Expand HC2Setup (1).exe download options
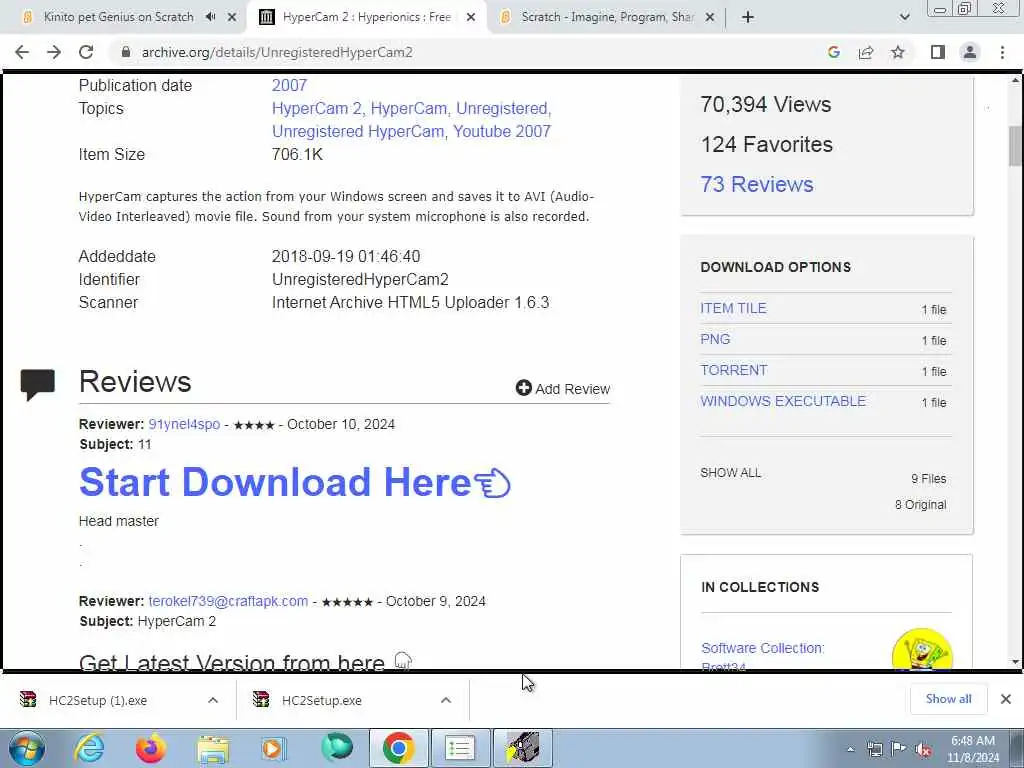Screen dimensions: 1024x768 (213, 700)
